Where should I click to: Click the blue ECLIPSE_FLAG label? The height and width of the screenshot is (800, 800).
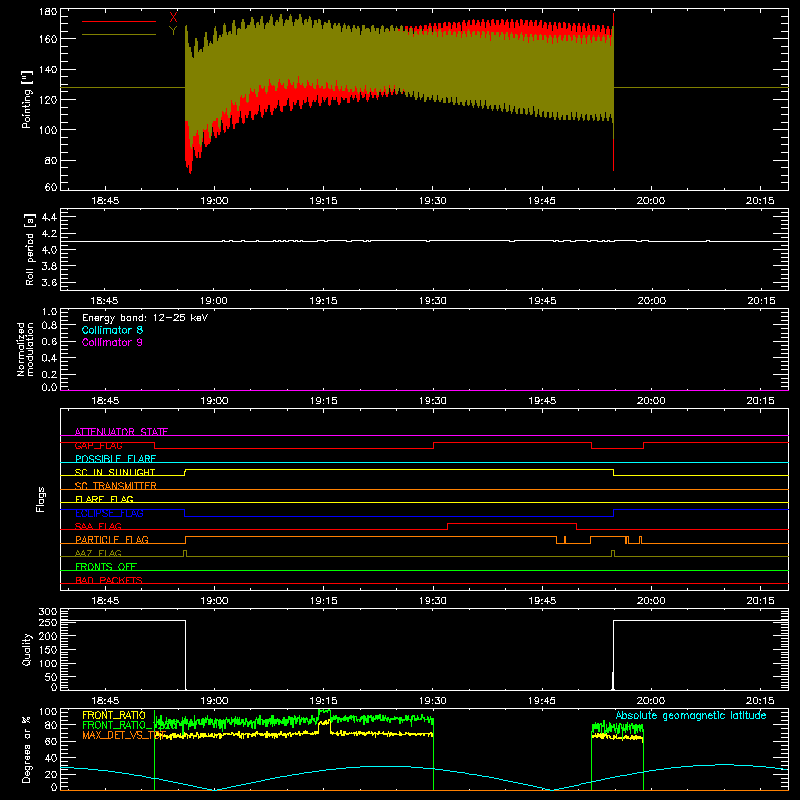[x=109, y=513]
